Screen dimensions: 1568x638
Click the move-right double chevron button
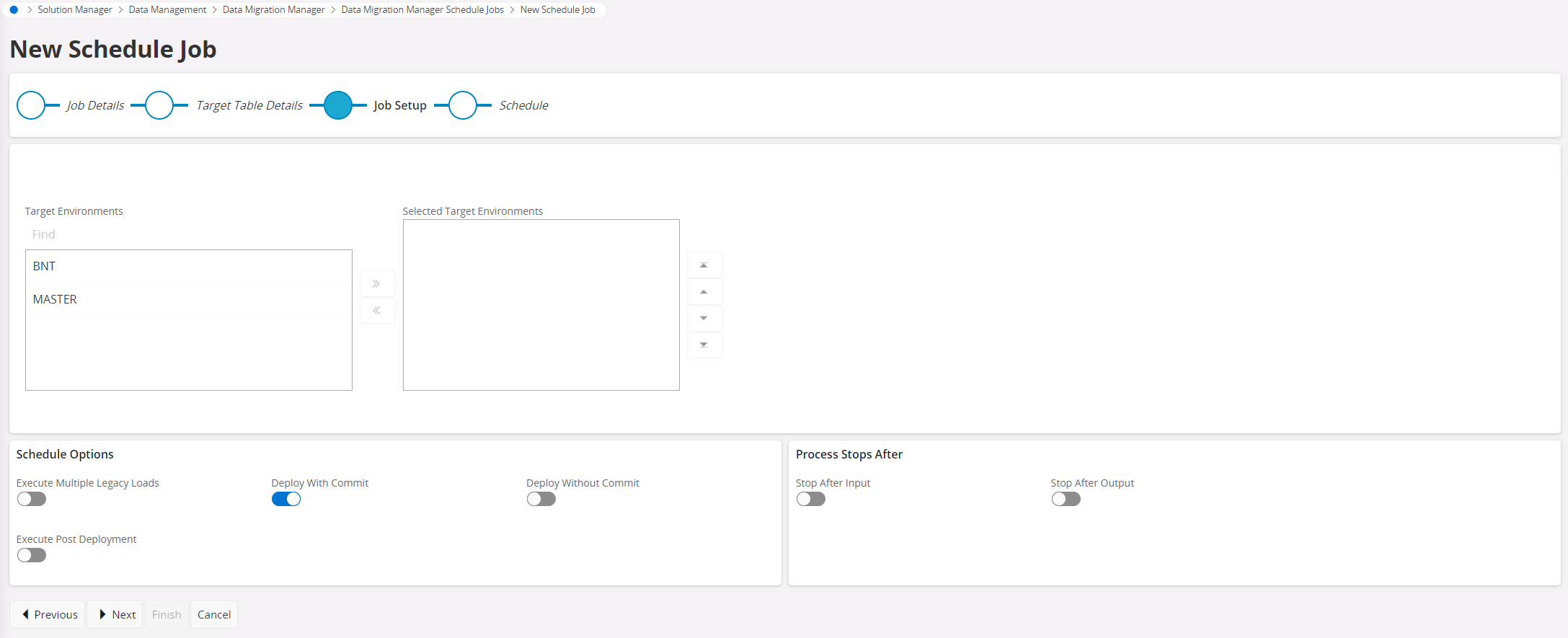pos(376,284)
